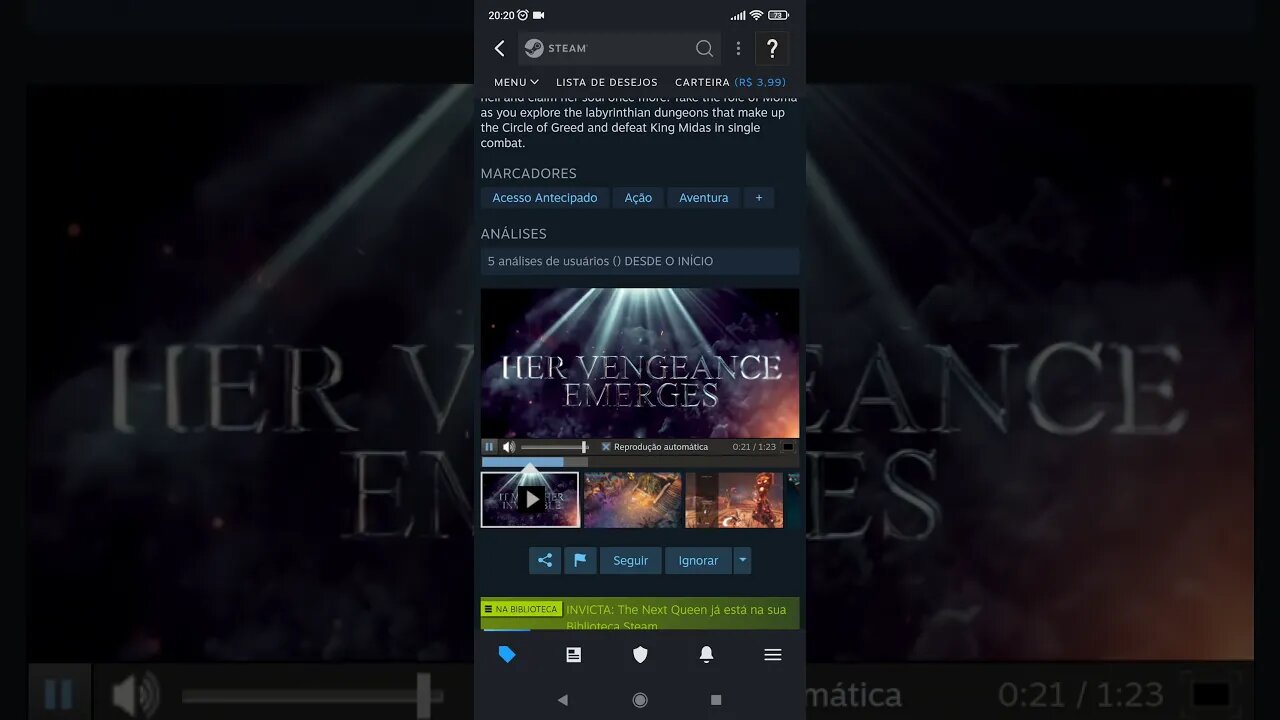This screenshot has width=1280, height=720.
Task: Select the third screenshot thumbnail with skull
Action: (734, 499)
